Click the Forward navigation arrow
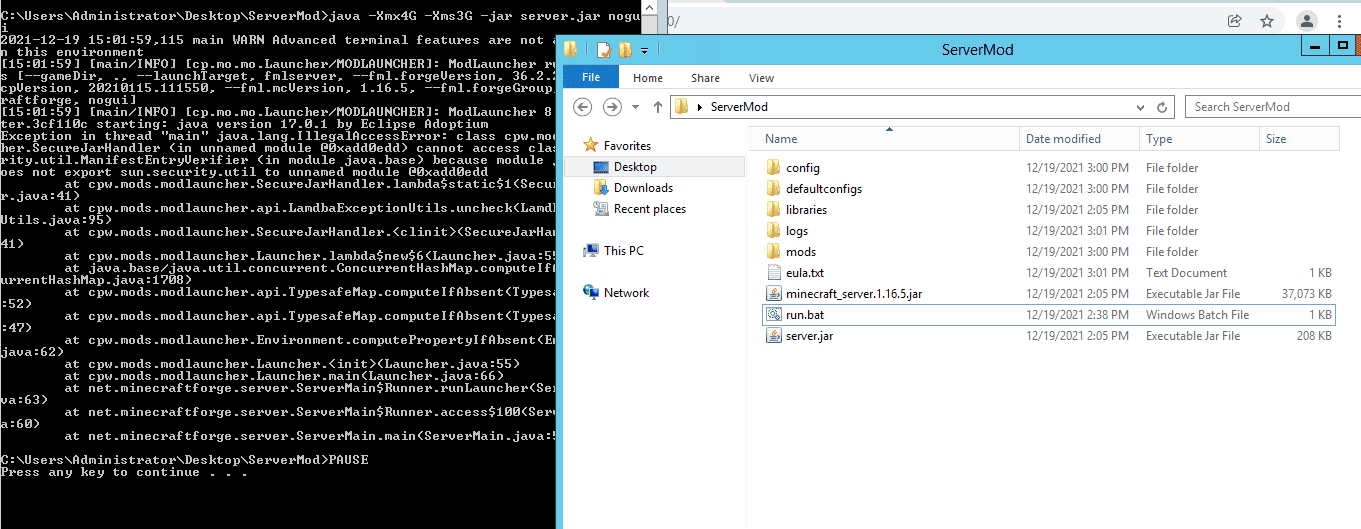Image resolution: width=1361 pixels, height=529 pixels. click(x=612, y=107)
